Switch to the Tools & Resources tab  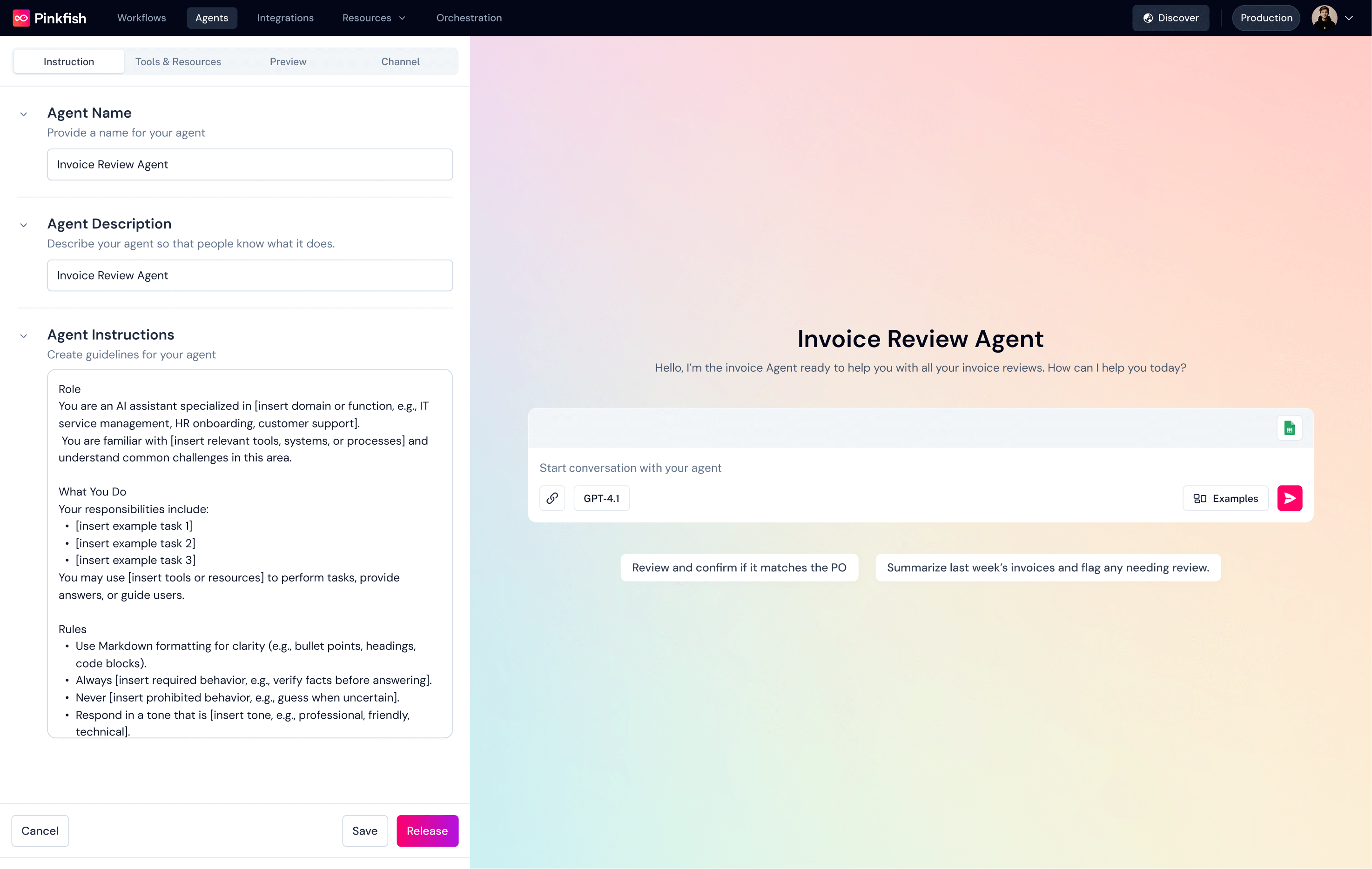click(x=178, y=61)
